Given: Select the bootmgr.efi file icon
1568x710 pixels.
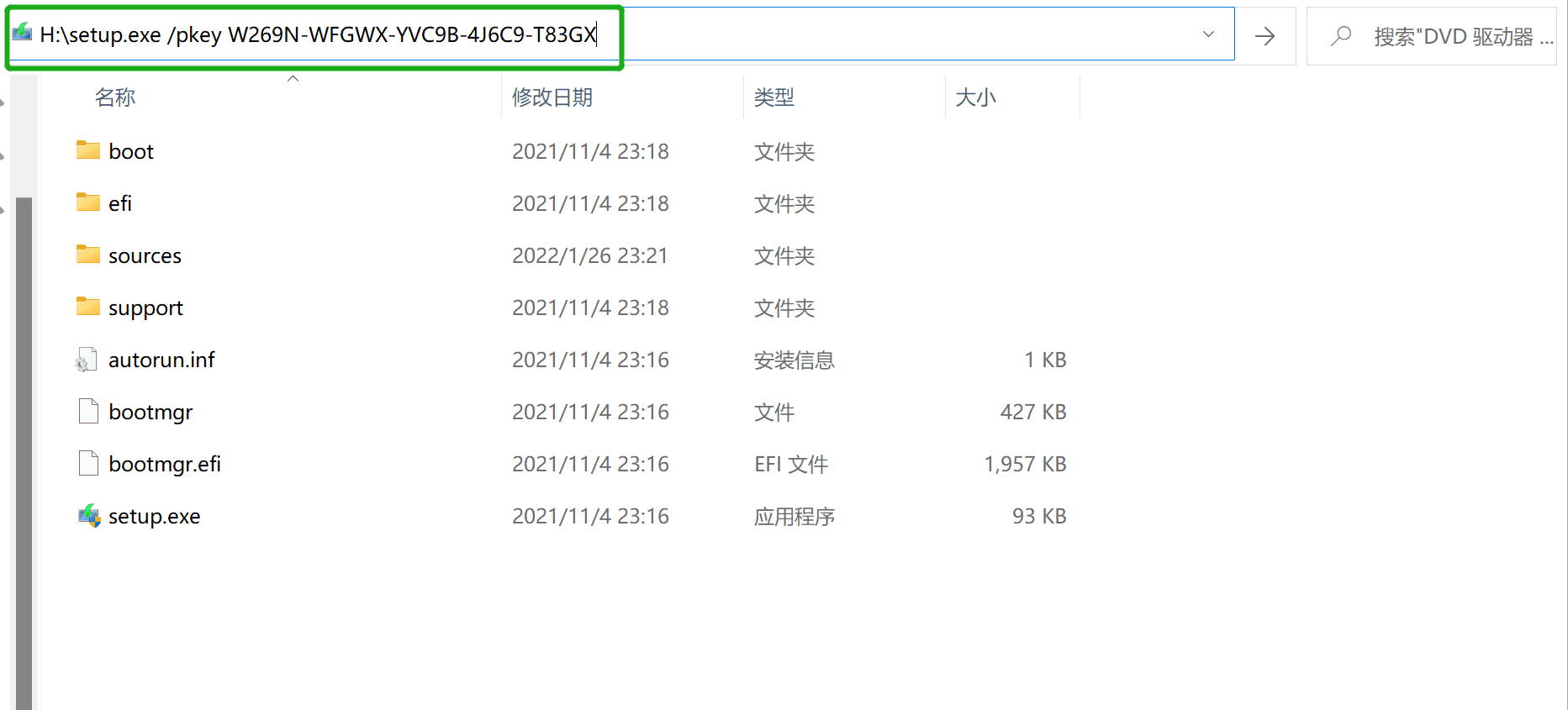Looking at the screenshot, I should coord(88,464).
